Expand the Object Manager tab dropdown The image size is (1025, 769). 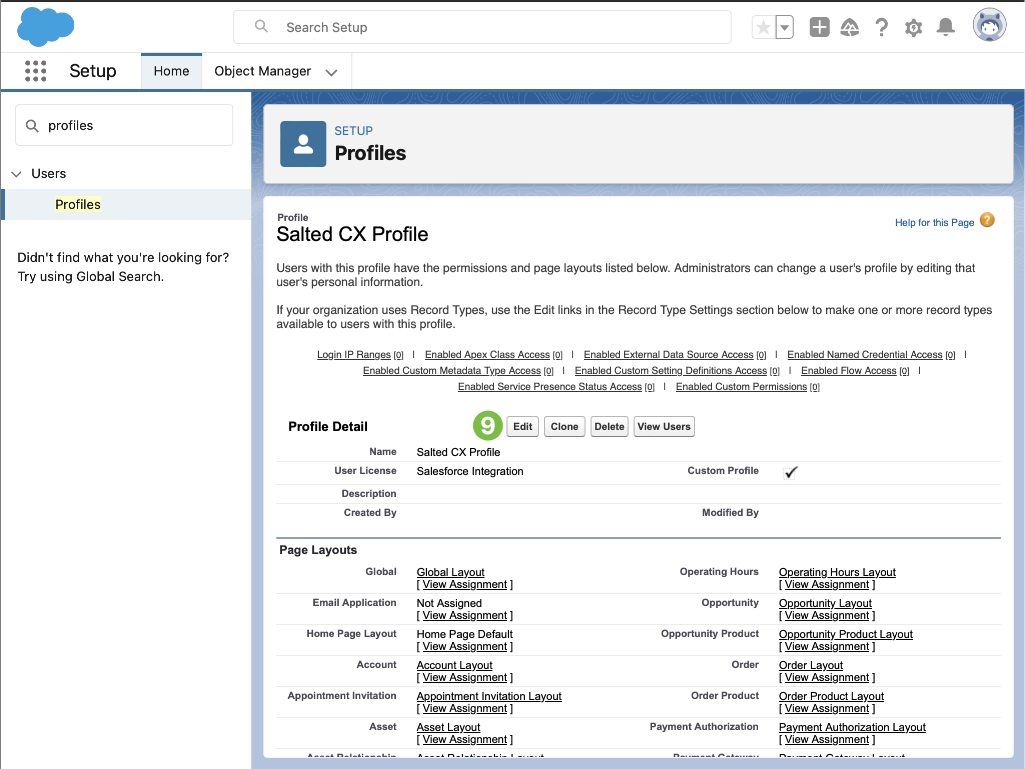click(331, 72)
